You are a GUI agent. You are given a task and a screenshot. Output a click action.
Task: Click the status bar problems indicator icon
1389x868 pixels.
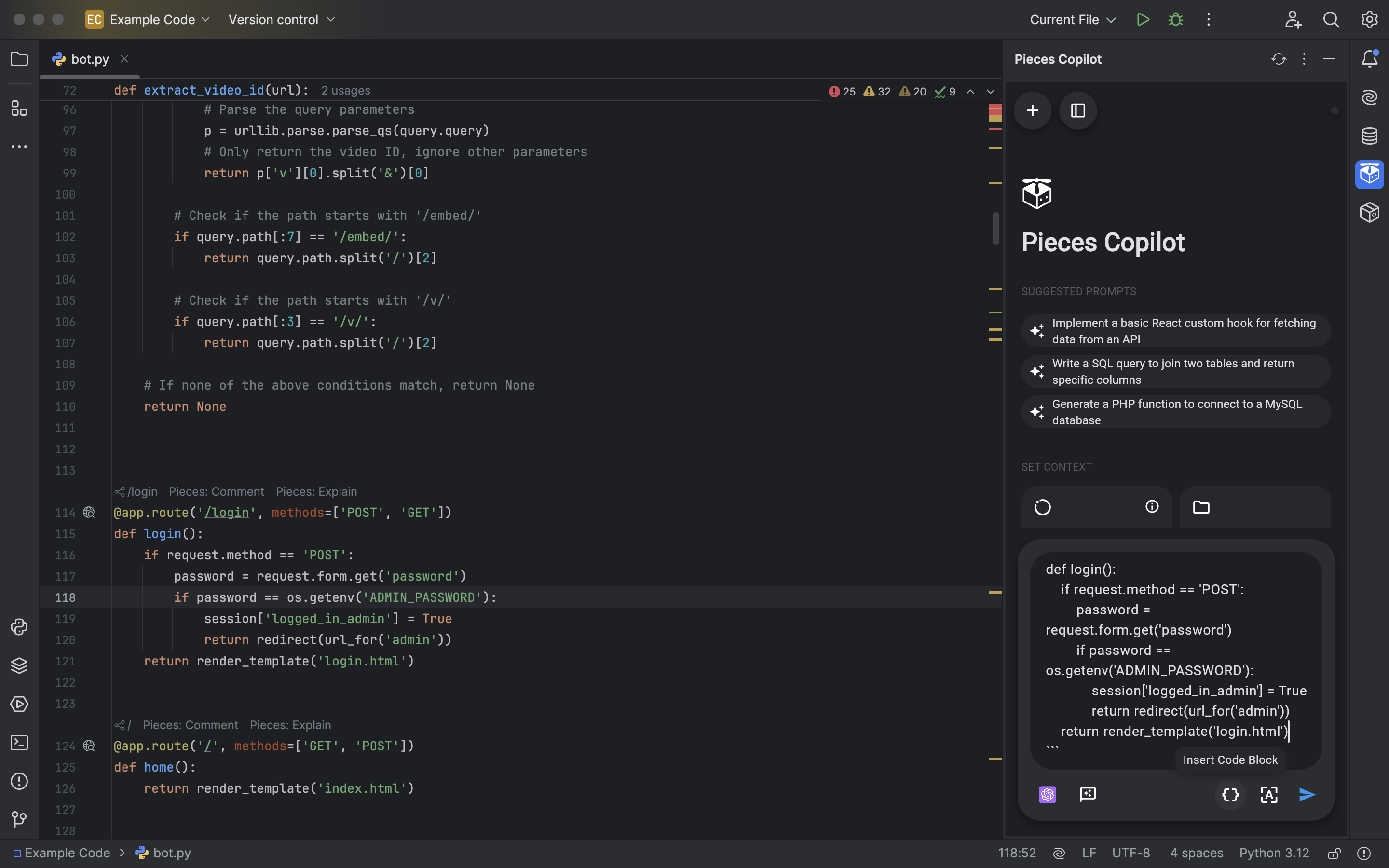click(1364, 853)
